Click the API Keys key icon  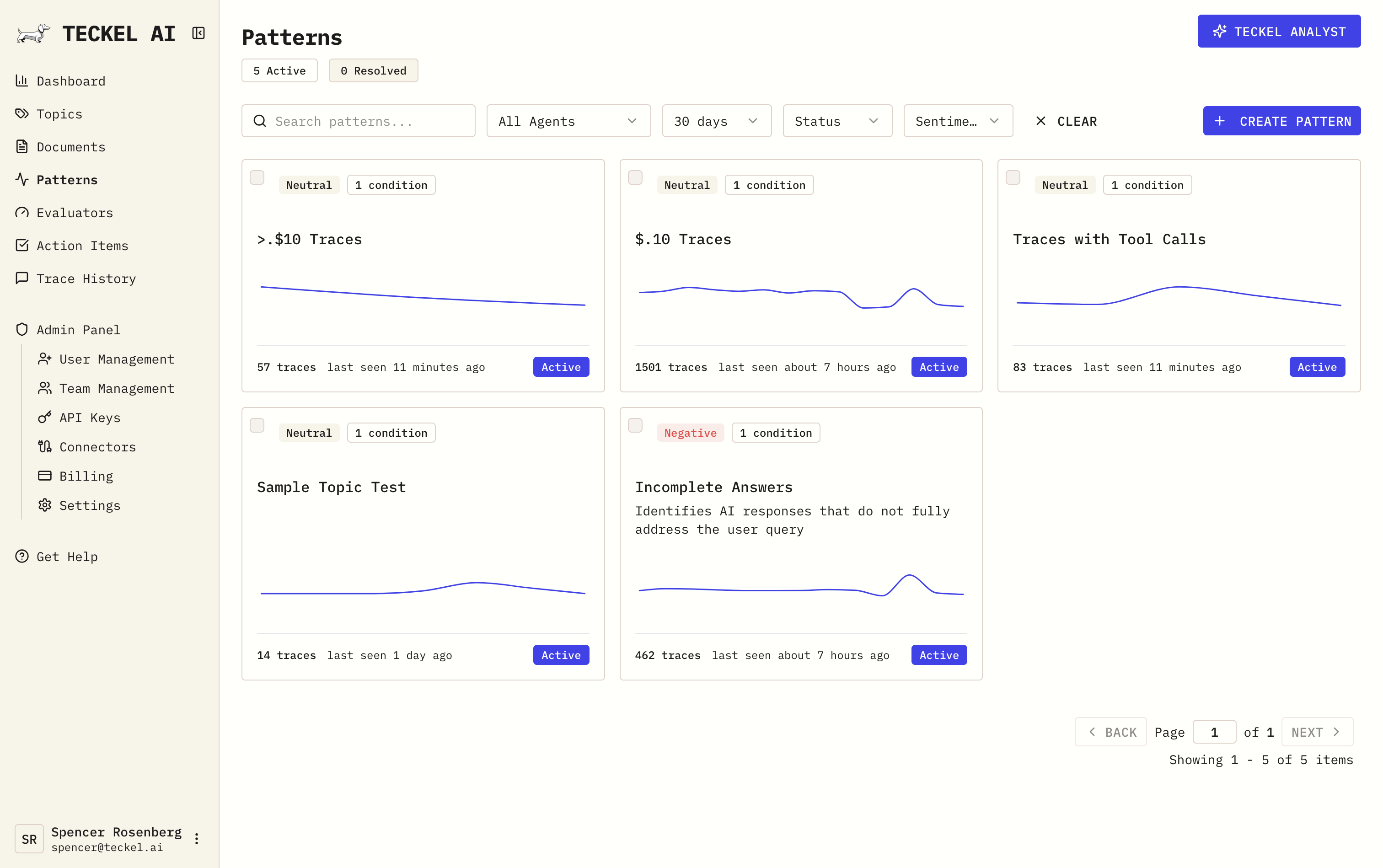[45, 418]
